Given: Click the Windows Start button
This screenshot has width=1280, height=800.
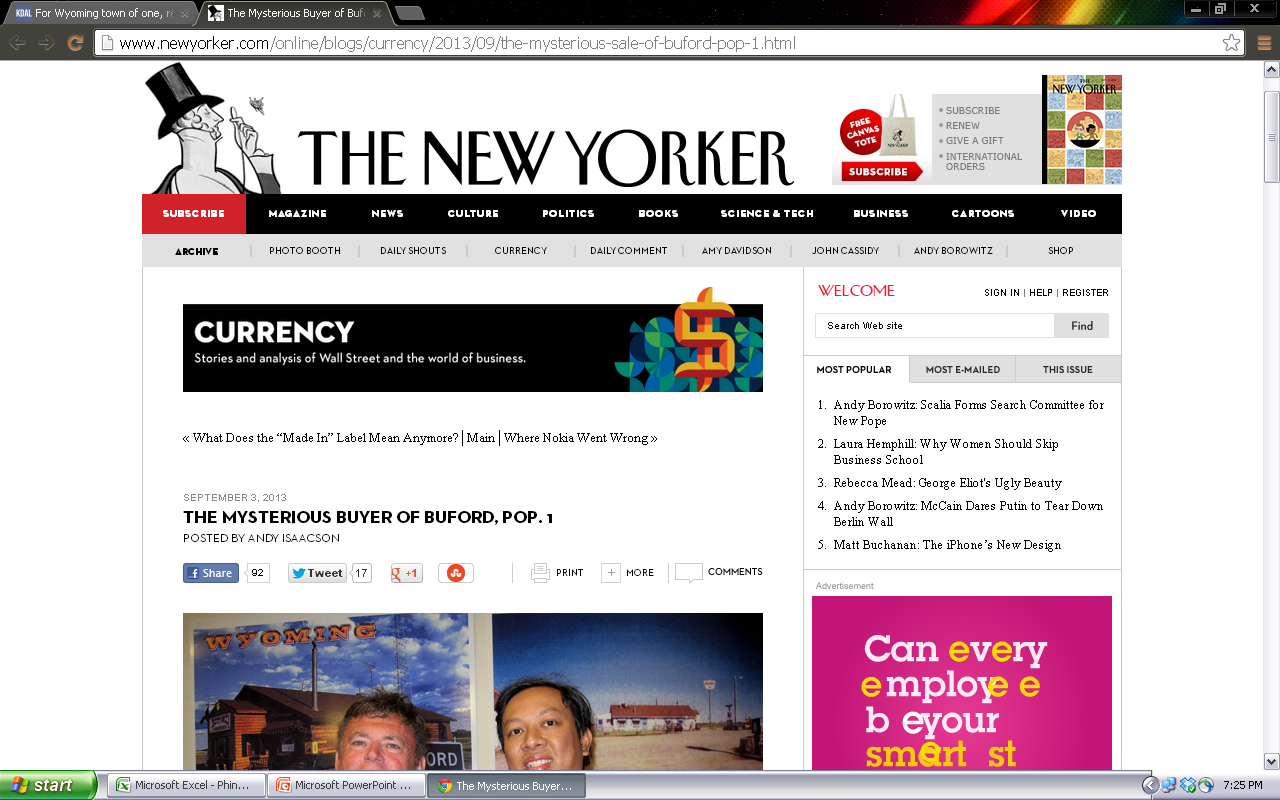Looking at the screenshot, I should [x=49, y=785].
